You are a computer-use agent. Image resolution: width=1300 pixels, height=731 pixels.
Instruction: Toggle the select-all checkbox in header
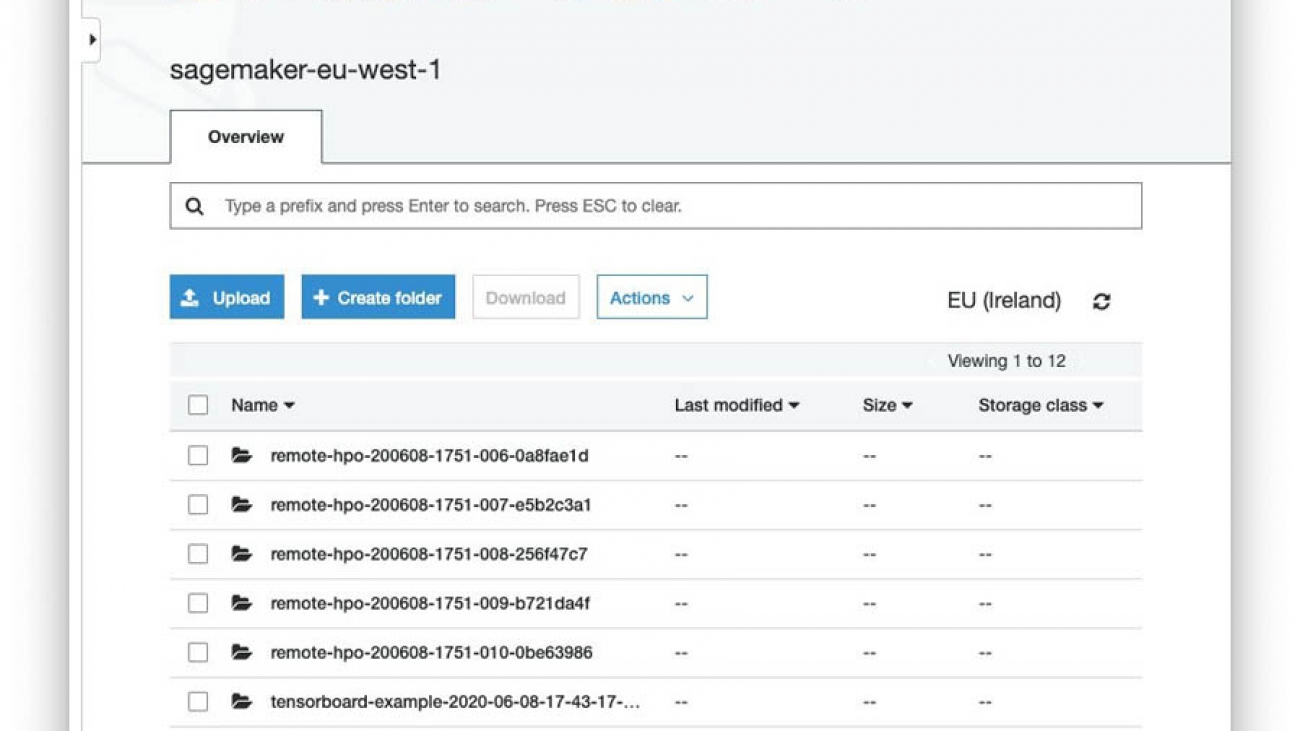pyautogui.click(x=198, y=405)
